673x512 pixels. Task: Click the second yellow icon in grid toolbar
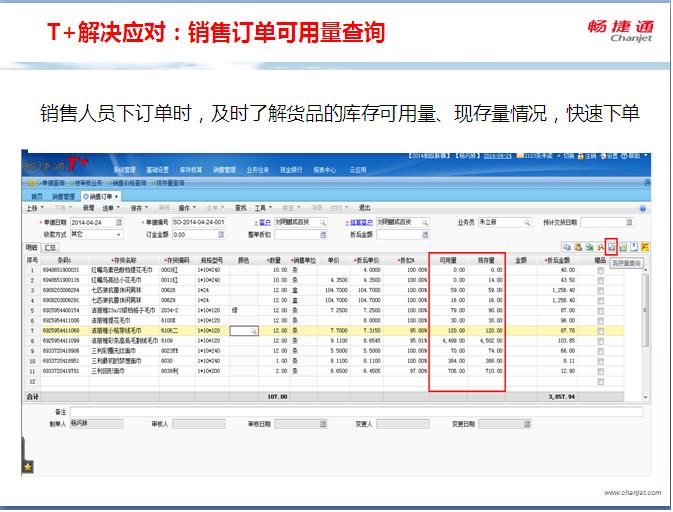tap(578, 247)
